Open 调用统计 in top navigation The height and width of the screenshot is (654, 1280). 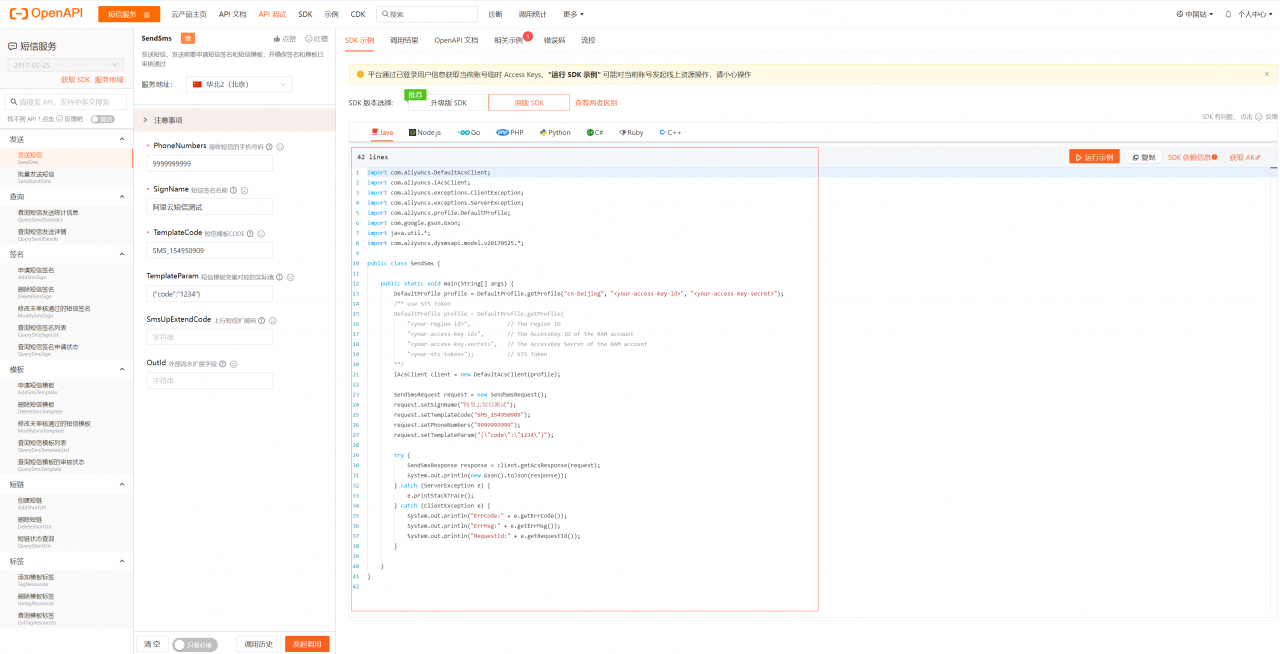coord(532,14)
